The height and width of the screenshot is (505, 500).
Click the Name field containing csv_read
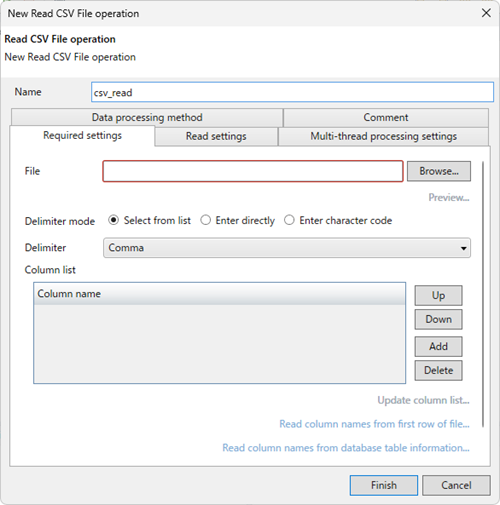point(292,92)
